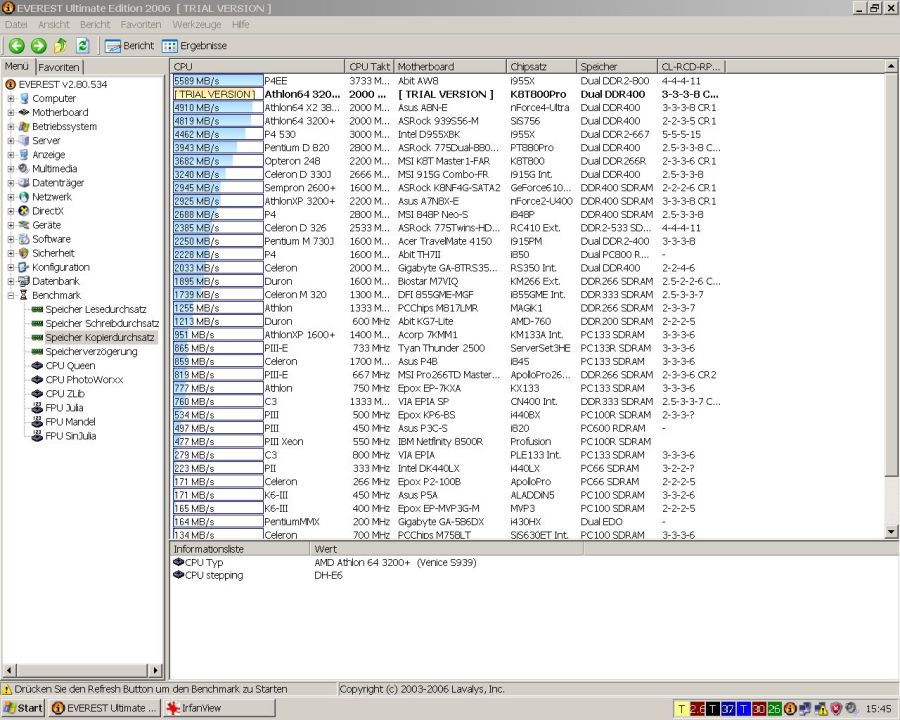The image size is (900, 720).
Task: Select the Anzeige tree icon
Action: pos(24,154)
